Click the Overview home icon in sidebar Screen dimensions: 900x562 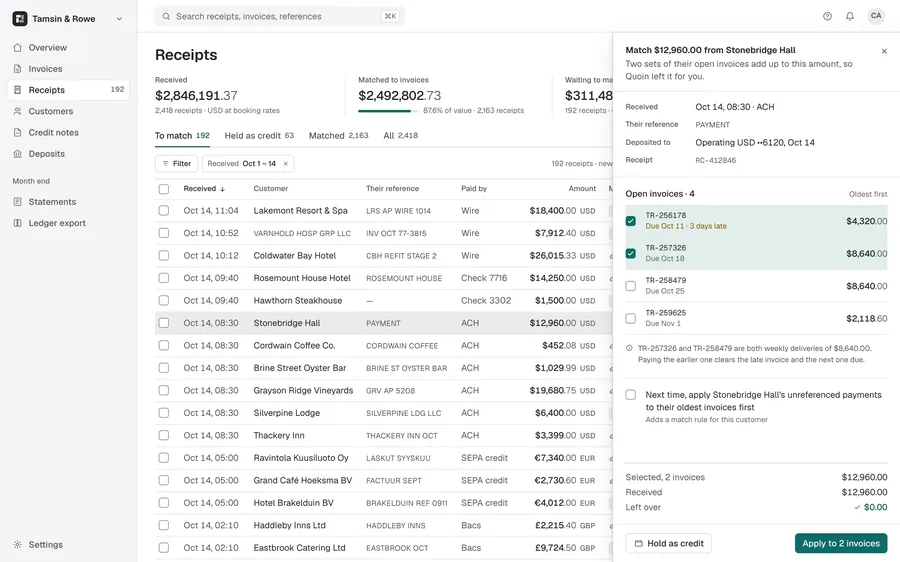(17, 48)
